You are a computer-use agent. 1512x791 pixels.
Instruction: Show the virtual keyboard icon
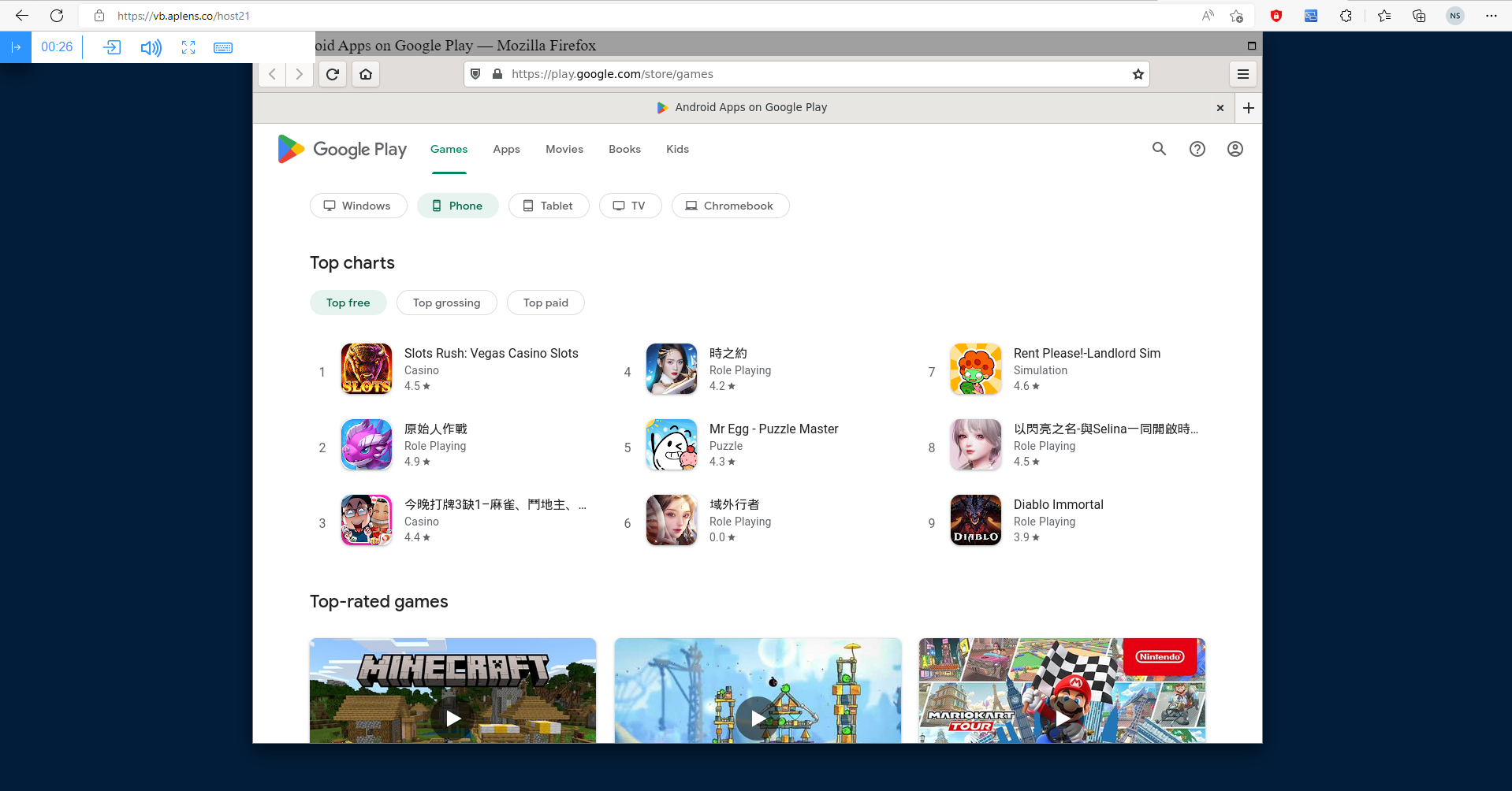[223, 48]
